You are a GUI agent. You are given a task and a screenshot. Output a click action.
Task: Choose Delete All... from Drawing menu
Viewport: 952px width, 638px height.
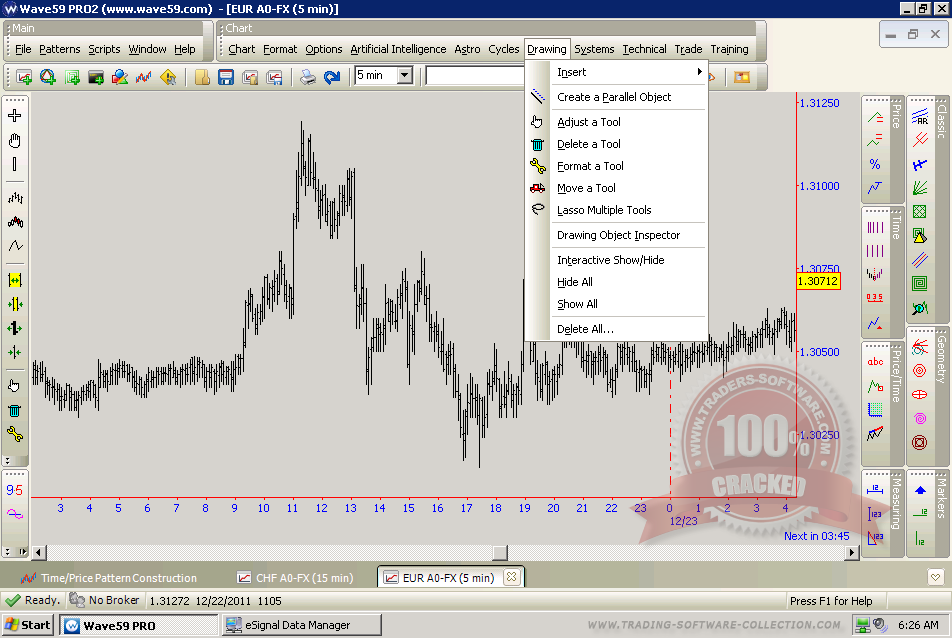pyautogui.click(x=585, y=329)
